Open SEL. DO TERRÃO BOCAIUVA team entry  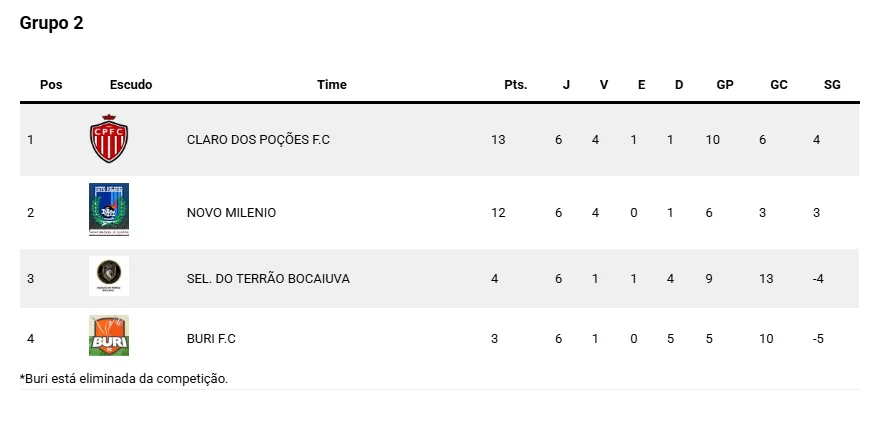point(268,279)
